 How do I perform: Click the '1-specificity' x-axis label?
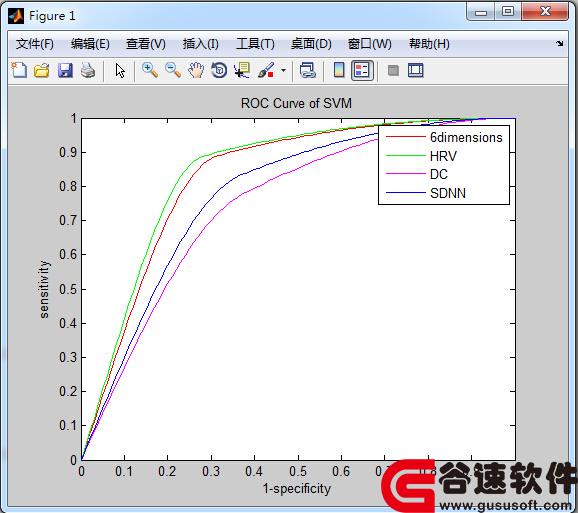297,489
